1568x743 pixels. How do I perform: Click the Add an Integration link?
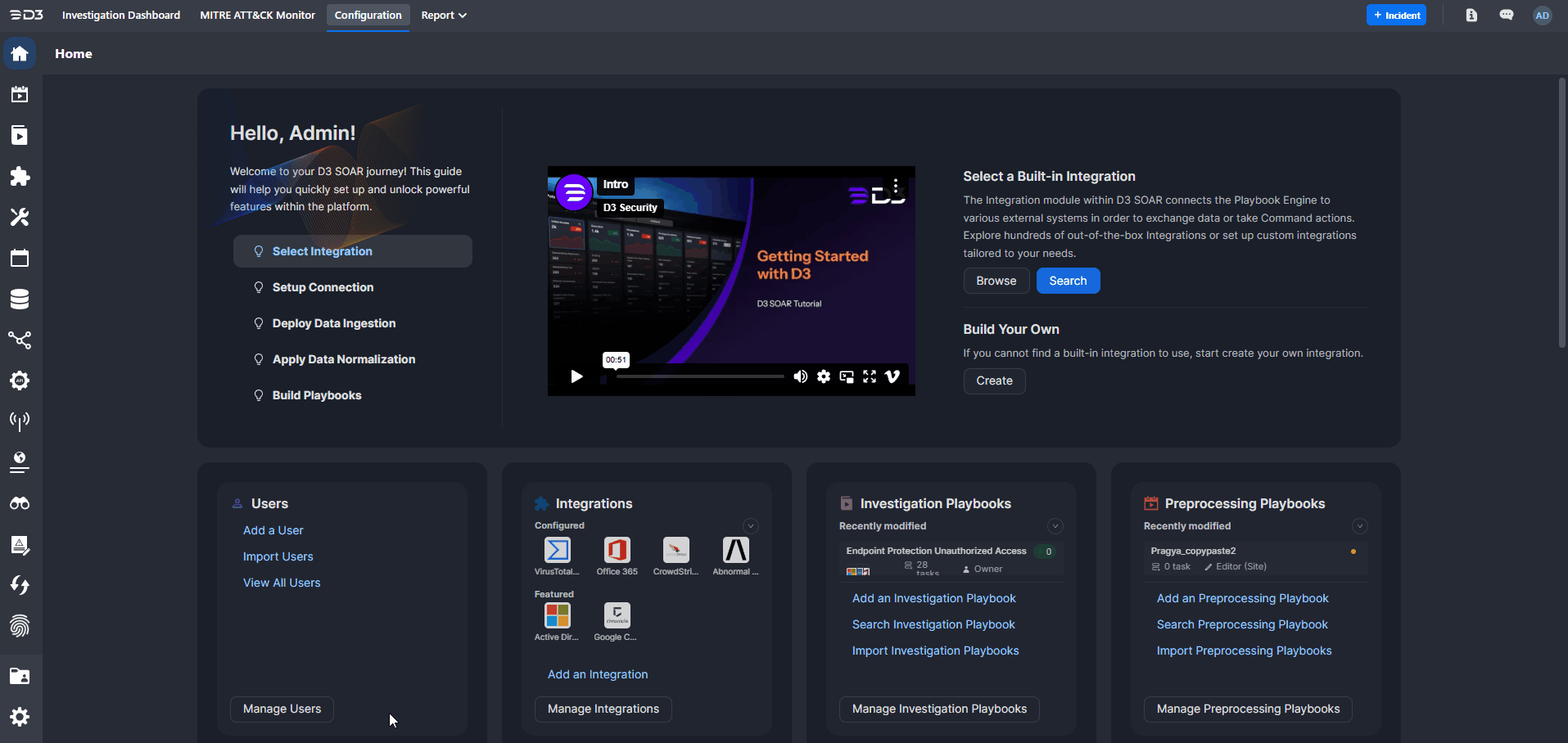click(x=598, y=674)
